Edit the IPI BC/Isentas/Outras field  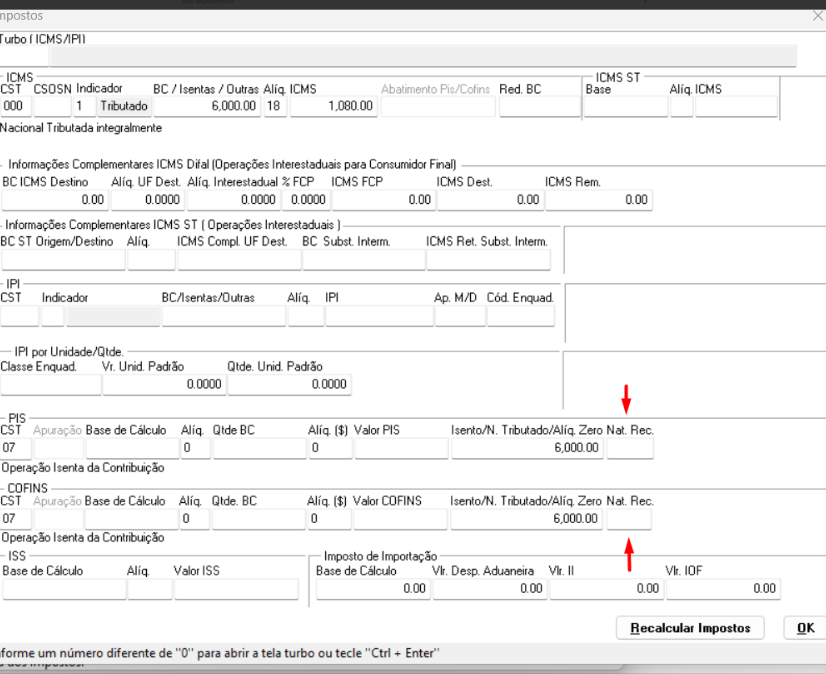point(224,316)
